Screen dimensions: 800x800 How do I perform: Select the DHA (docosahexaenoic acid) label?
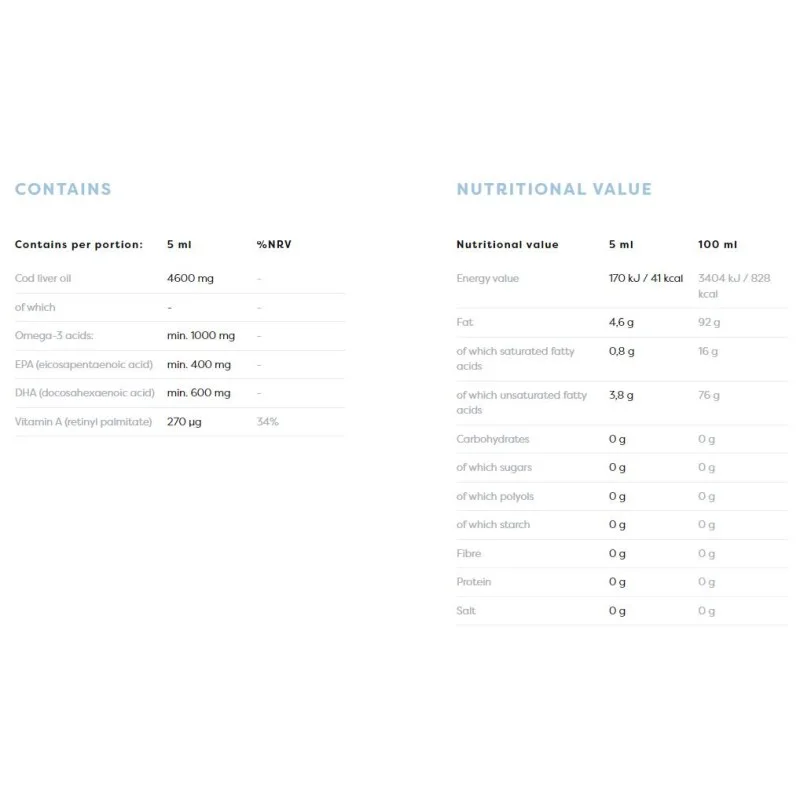[85, 393]
